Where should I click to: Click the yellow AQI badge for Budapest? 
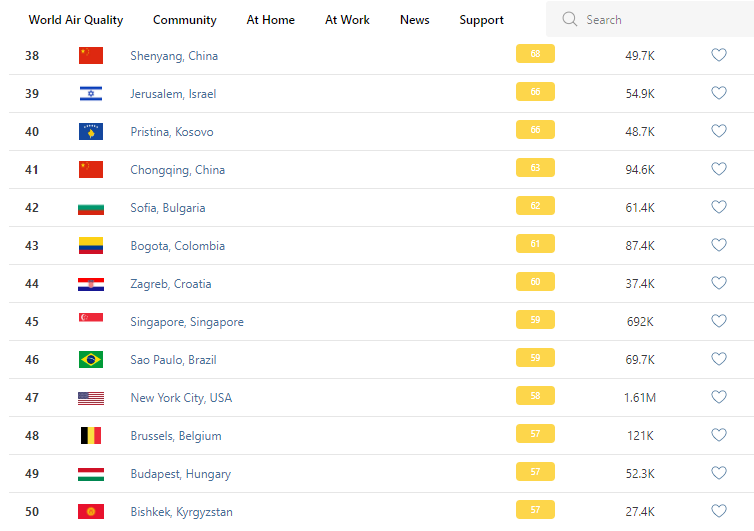pos(535,472)
